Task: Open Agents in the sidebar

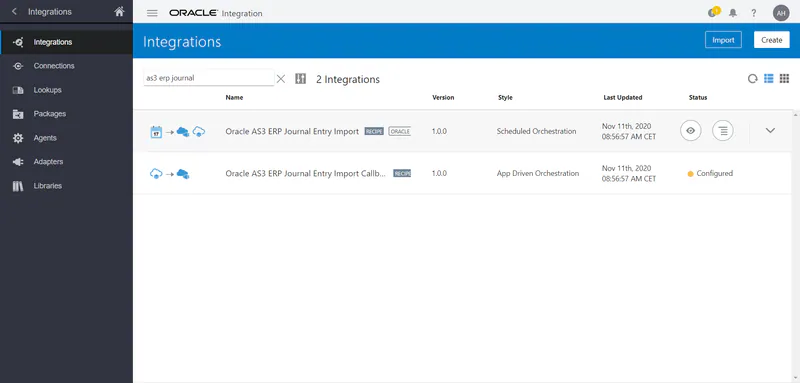Action: click(66, 138)
